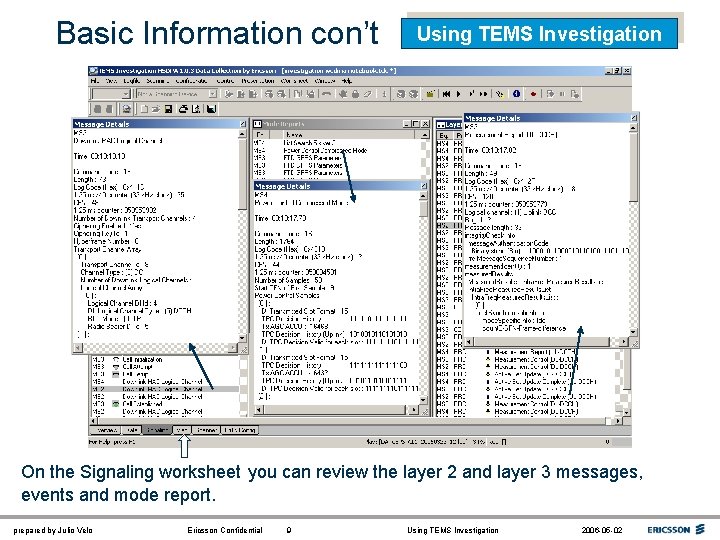Click the left scroll arrow of the middle Message Details window

(259, 409)
